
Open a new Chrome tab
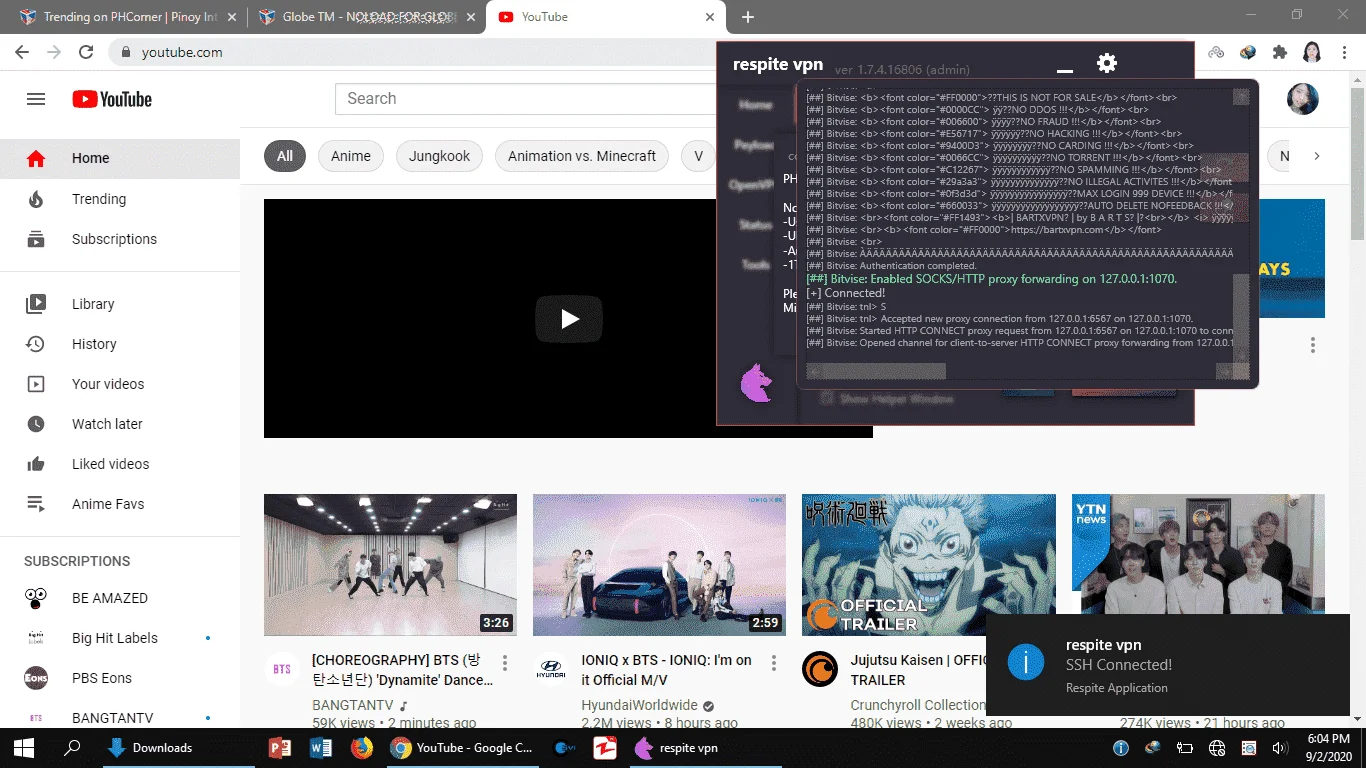pyautogui.click(x=747, y=17)
